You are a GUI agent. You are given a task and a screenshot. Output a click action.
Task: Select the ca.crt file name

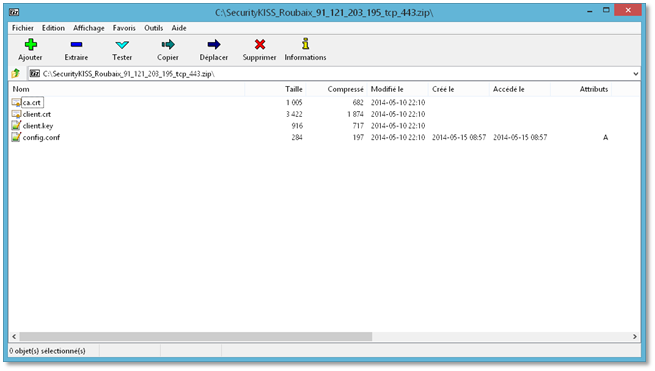[32, 102]
